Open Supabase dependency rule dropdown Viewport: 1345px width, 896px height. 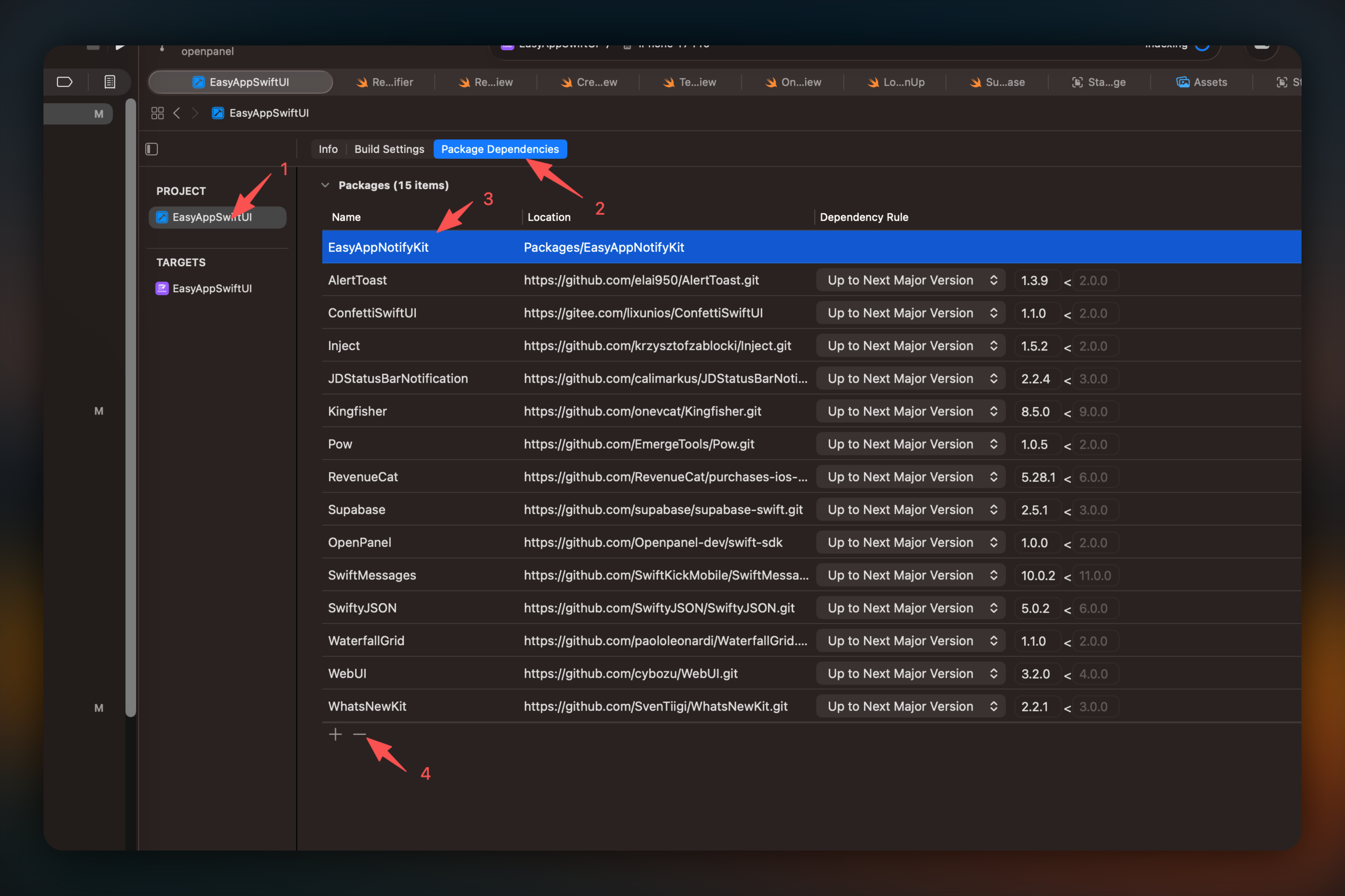click(x=910, y=510)
